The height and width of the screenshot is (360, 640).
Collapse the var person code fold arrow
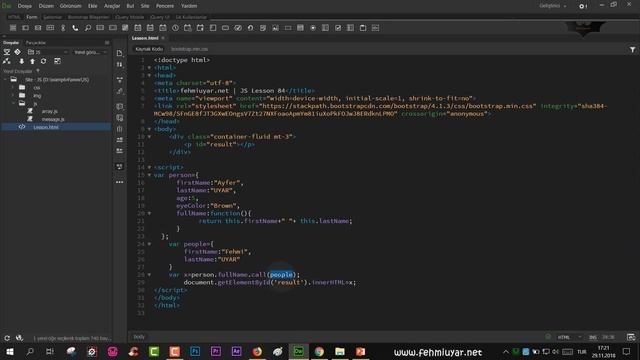coord(149,175)
